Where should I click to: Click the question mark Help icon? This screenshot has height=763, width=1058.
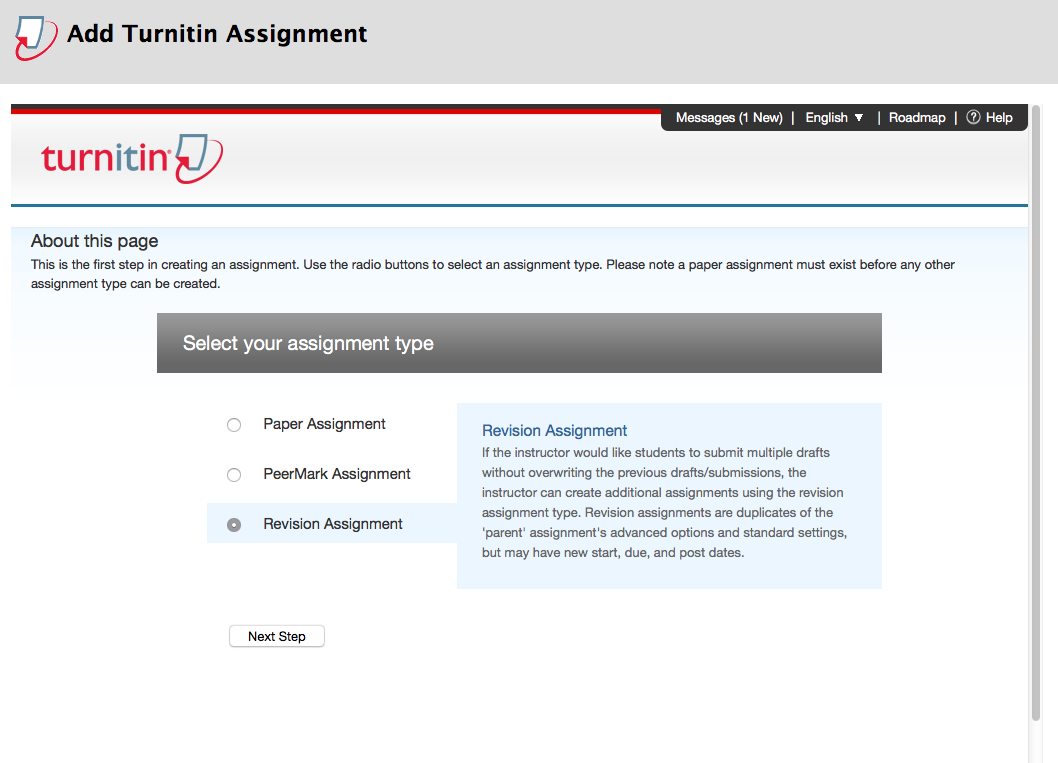point(973,117)
